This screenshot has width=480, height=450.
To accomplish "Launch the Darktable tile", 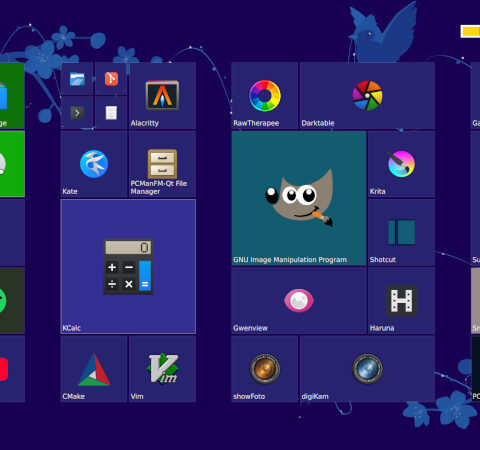I will [x=367, y=96].
